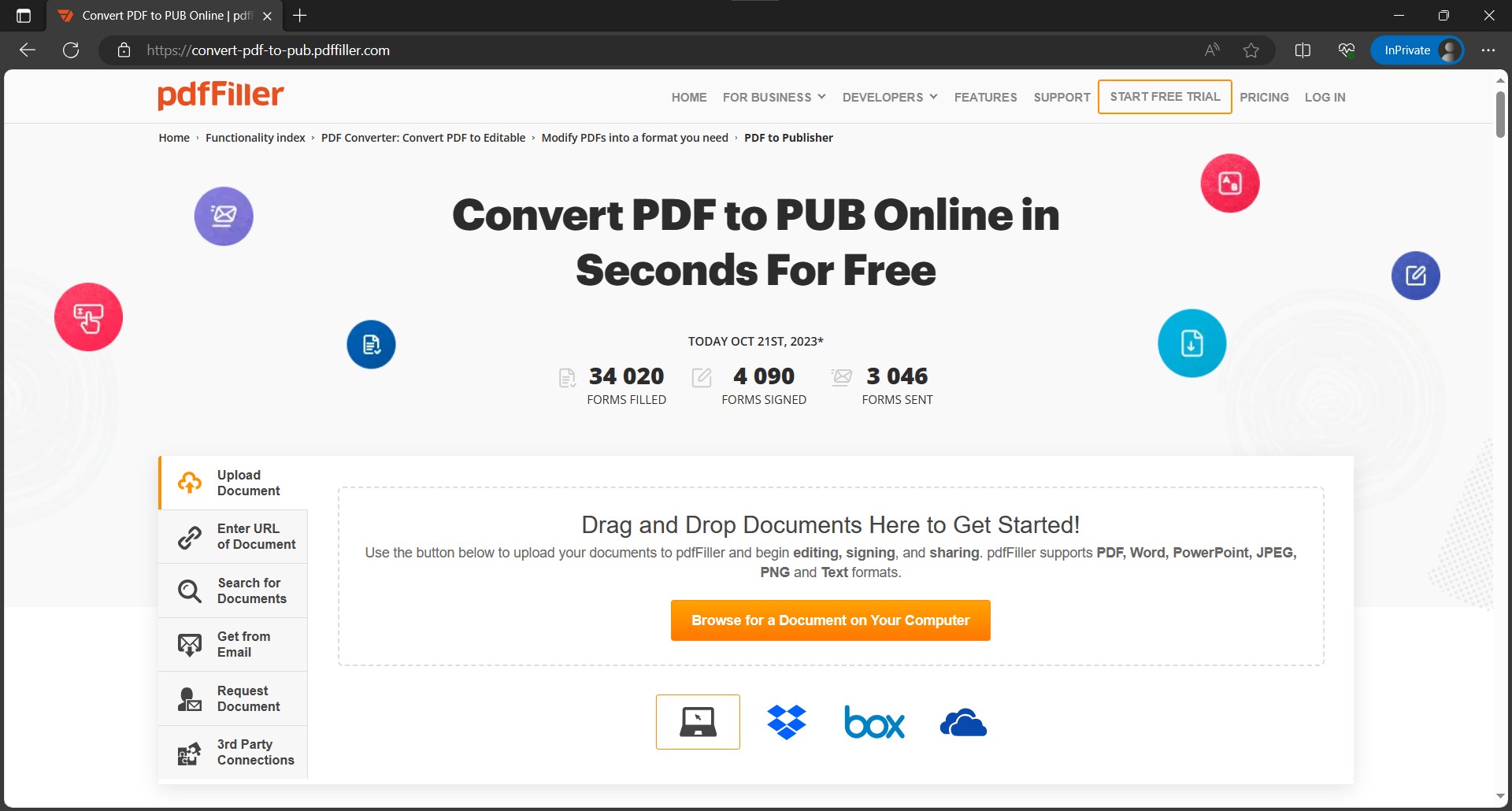
Task: Import a document from OneDrive
Action: click(962, 722)
